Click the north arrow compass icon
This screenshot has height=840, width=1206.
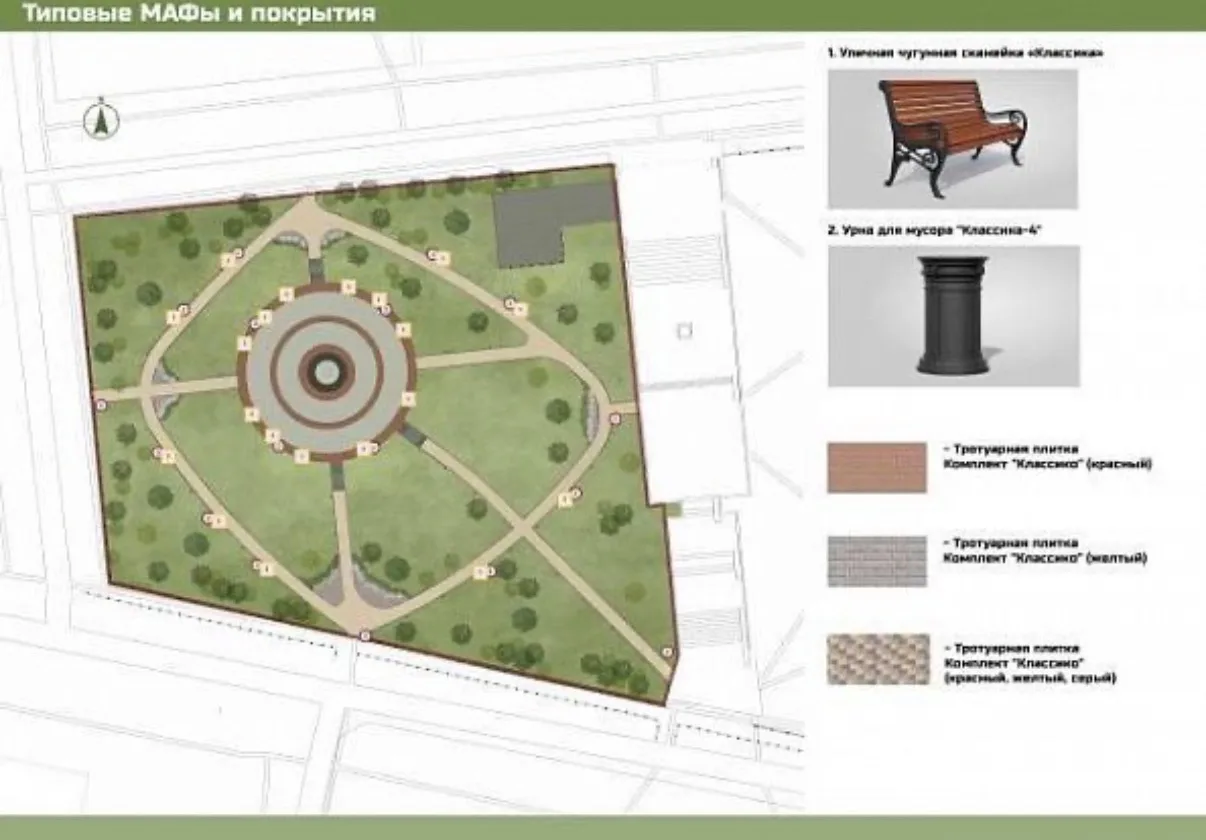100,118
